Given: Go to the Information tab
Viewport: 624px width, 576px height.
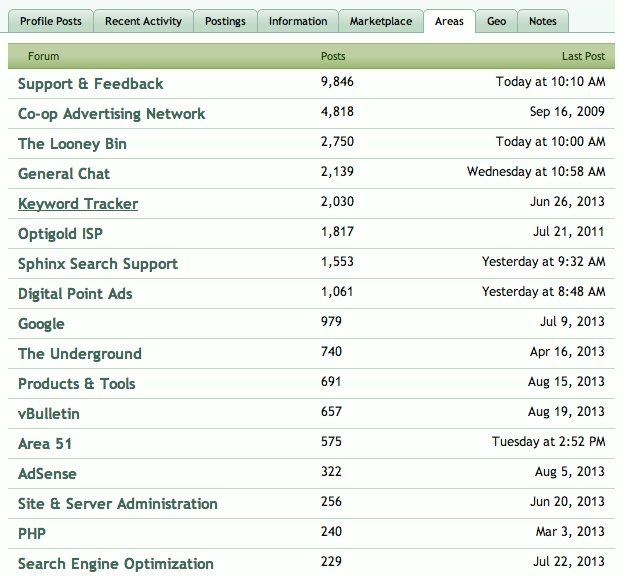Looking at the screenshot, I should click(x=297, y=21).
